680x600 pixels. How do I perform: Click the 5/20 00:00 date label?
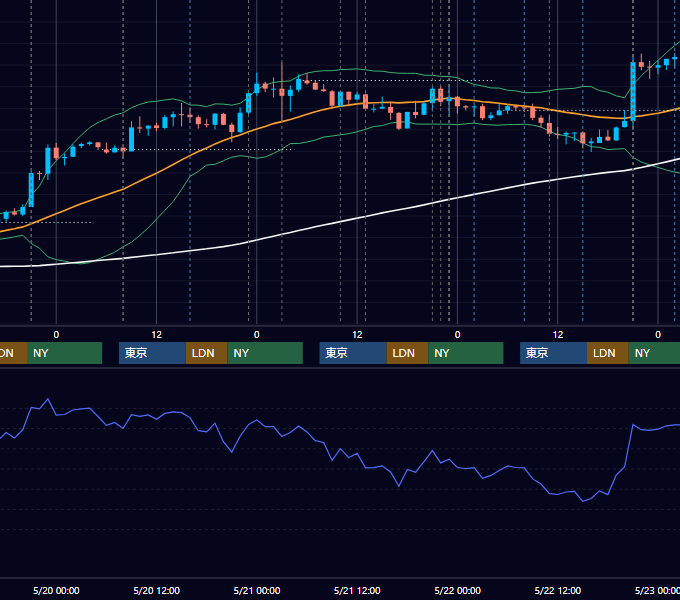tap(56, 590)
